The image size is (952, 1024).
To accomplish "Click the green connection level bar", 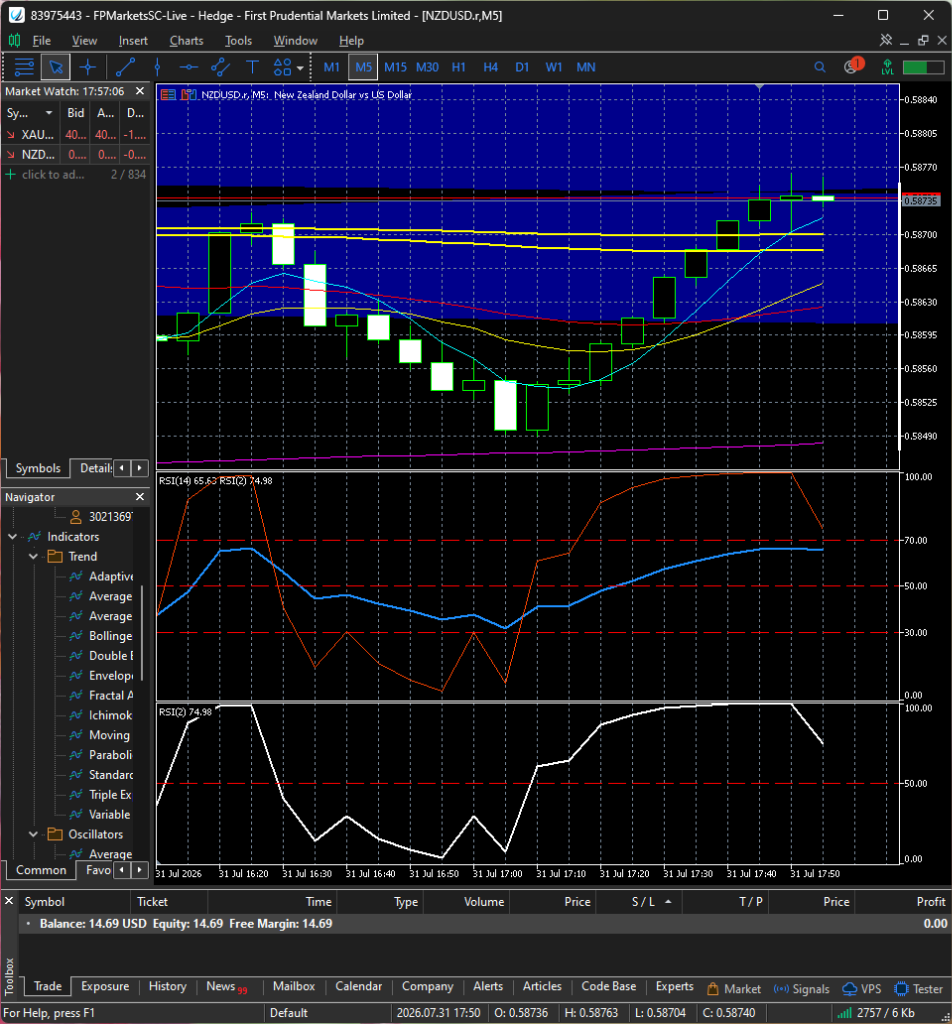I will 923,67.
